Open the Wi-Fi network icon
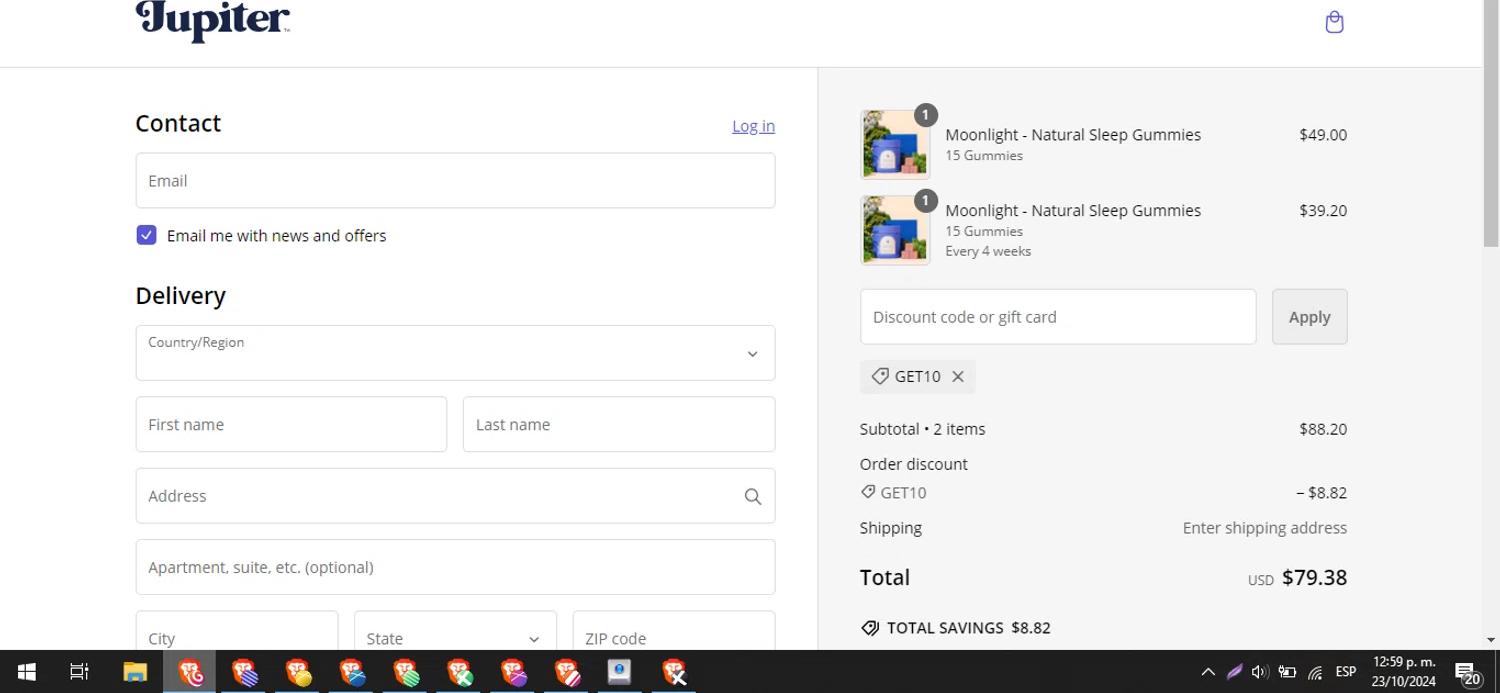Image resolution: width=1500 pixels, height=693 pixels. click(1315, 672)
